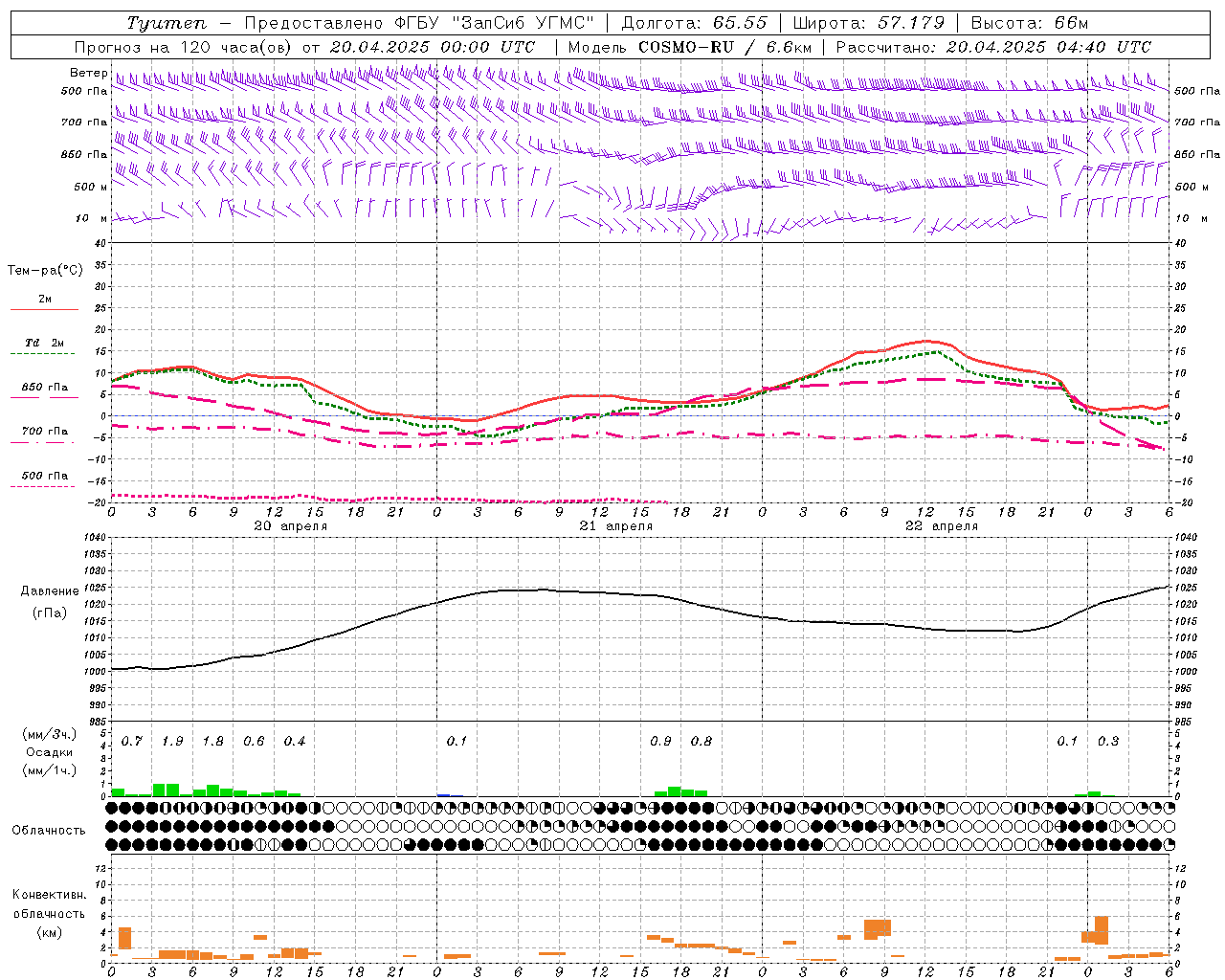Click the Облачность cloudiness label

pos(49,831)
